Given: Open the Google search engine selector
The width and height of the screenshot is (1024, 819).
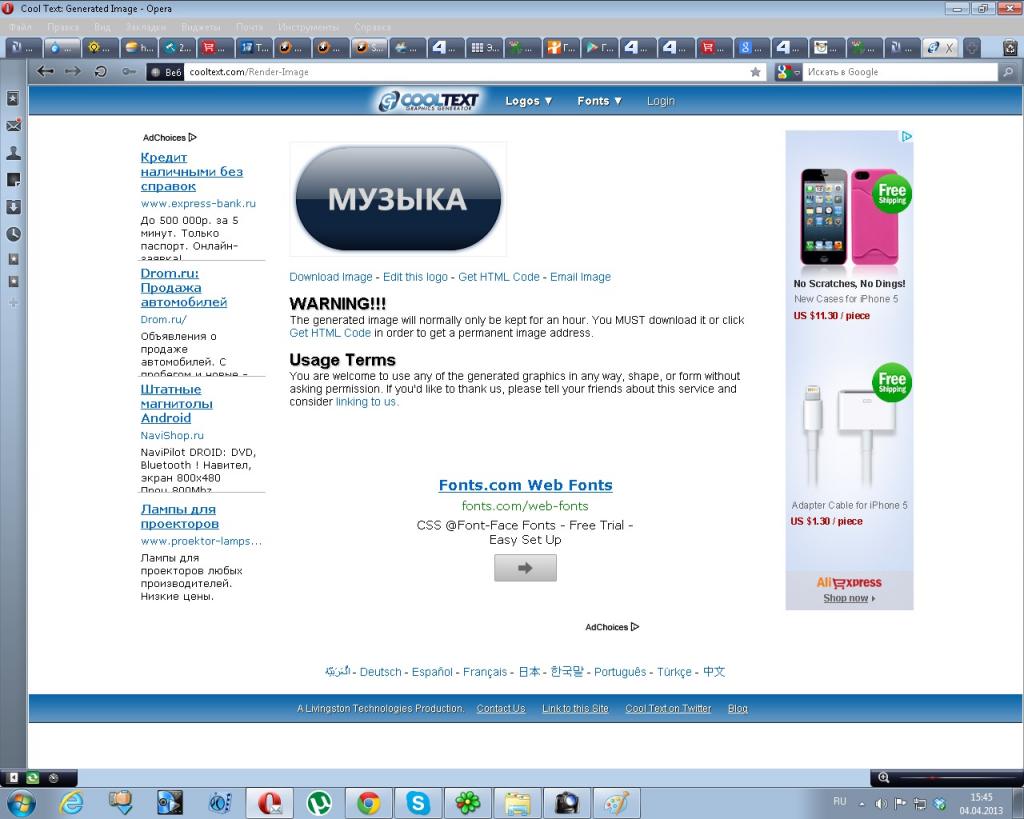Looking at the screenshot, I should click(789, 72).
